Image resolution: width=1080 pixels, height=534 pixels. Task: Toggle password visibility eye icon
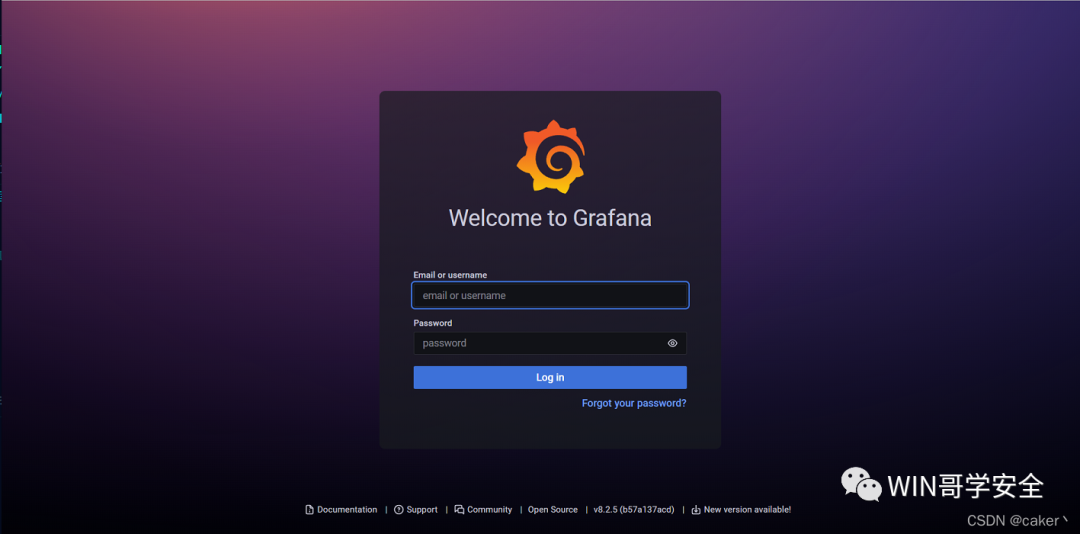(x=672, y=343)
